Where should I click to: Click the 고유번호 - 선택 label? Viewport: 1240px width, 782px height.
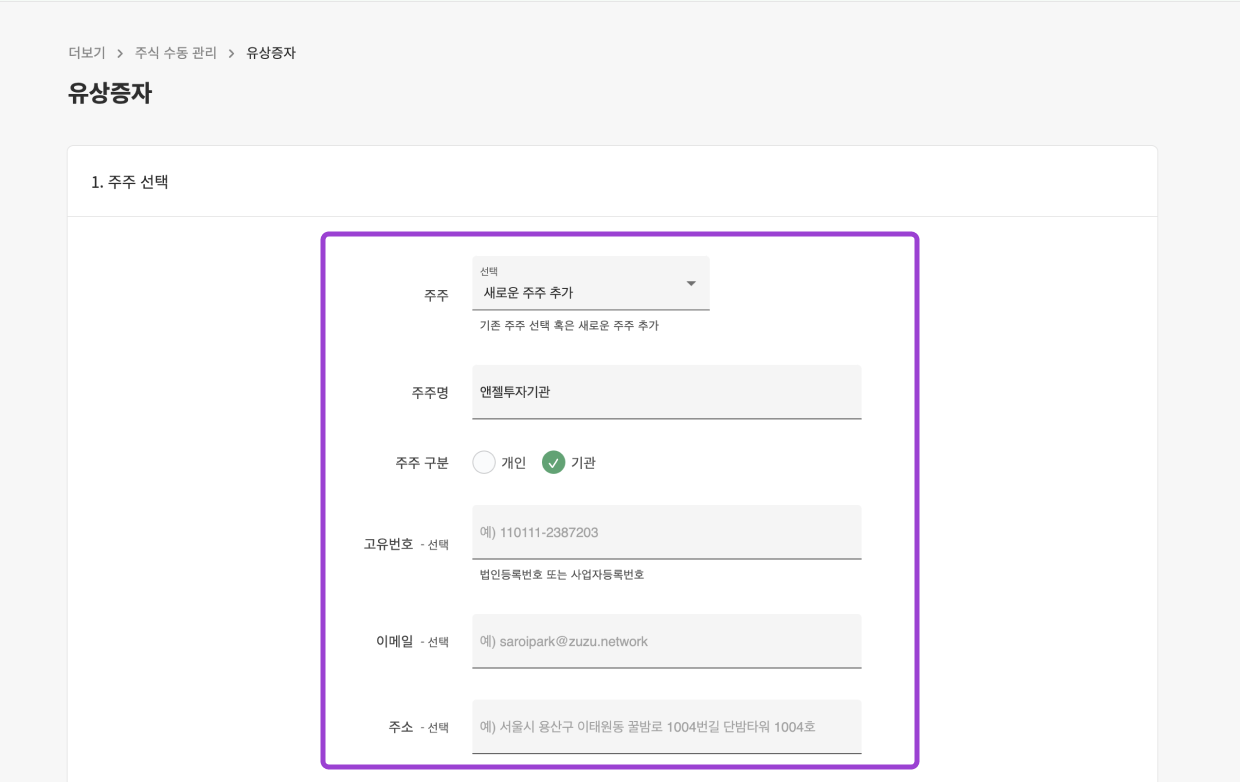click(x=405, y=545)
